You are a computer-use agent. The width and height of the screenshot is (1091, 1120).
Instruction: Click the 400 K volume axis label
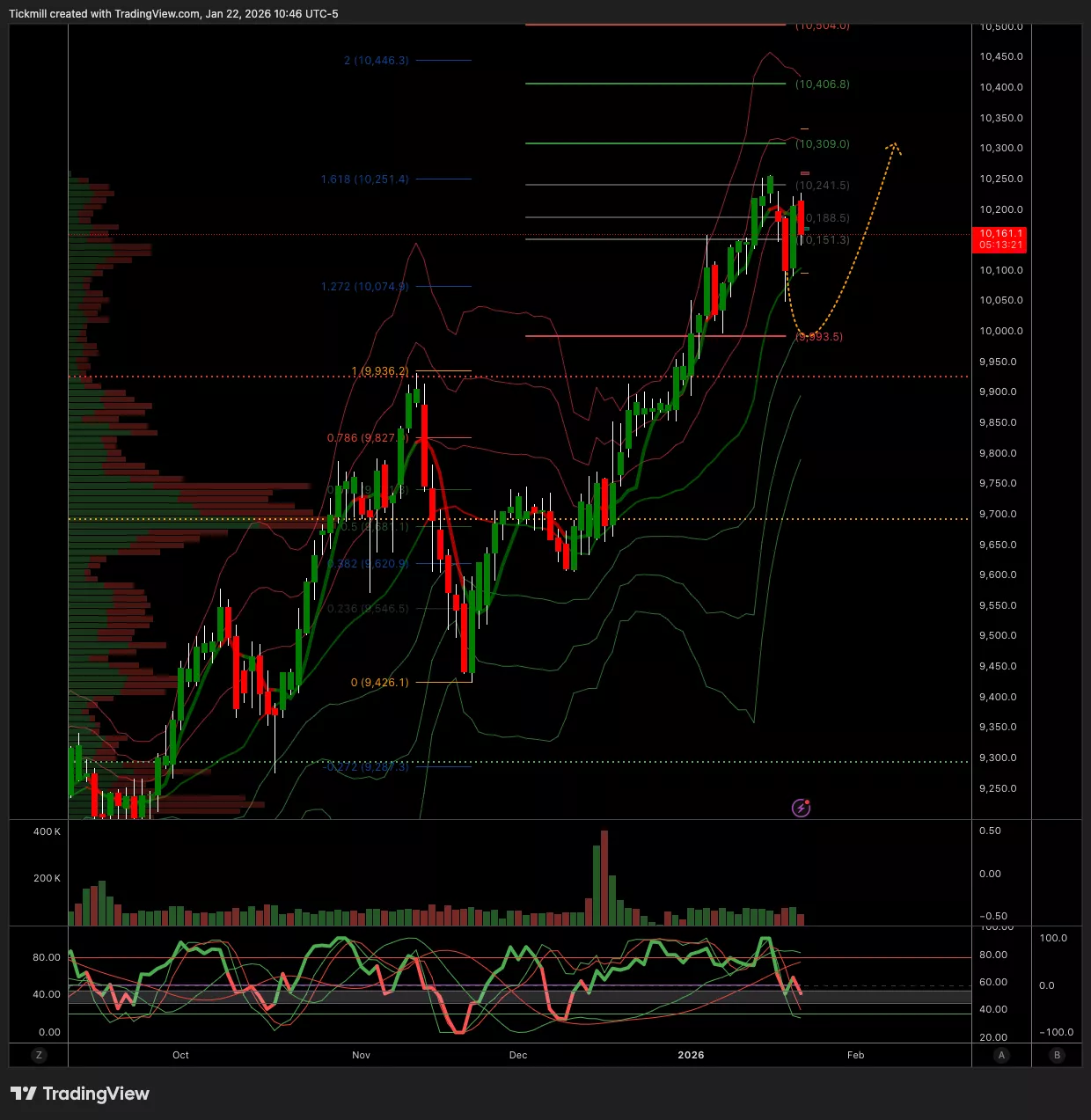(47, 831)
